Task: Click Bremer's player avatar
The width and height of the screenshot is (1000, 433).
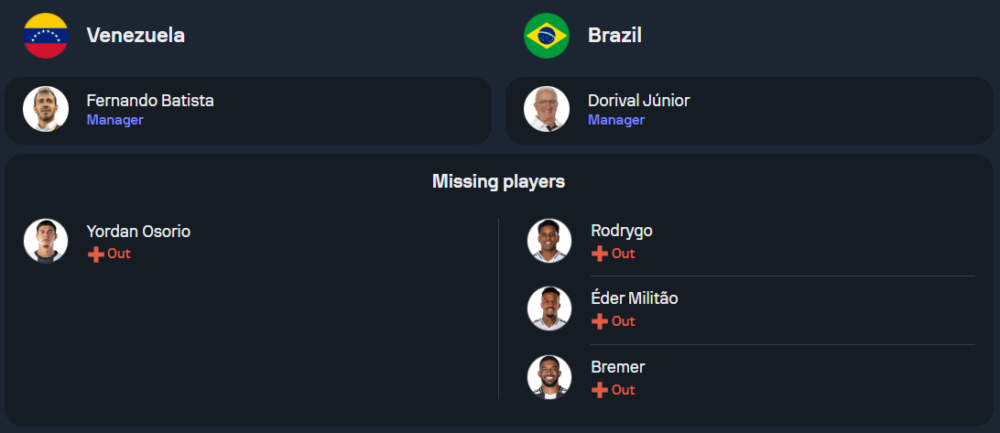Action: point(549,377)
